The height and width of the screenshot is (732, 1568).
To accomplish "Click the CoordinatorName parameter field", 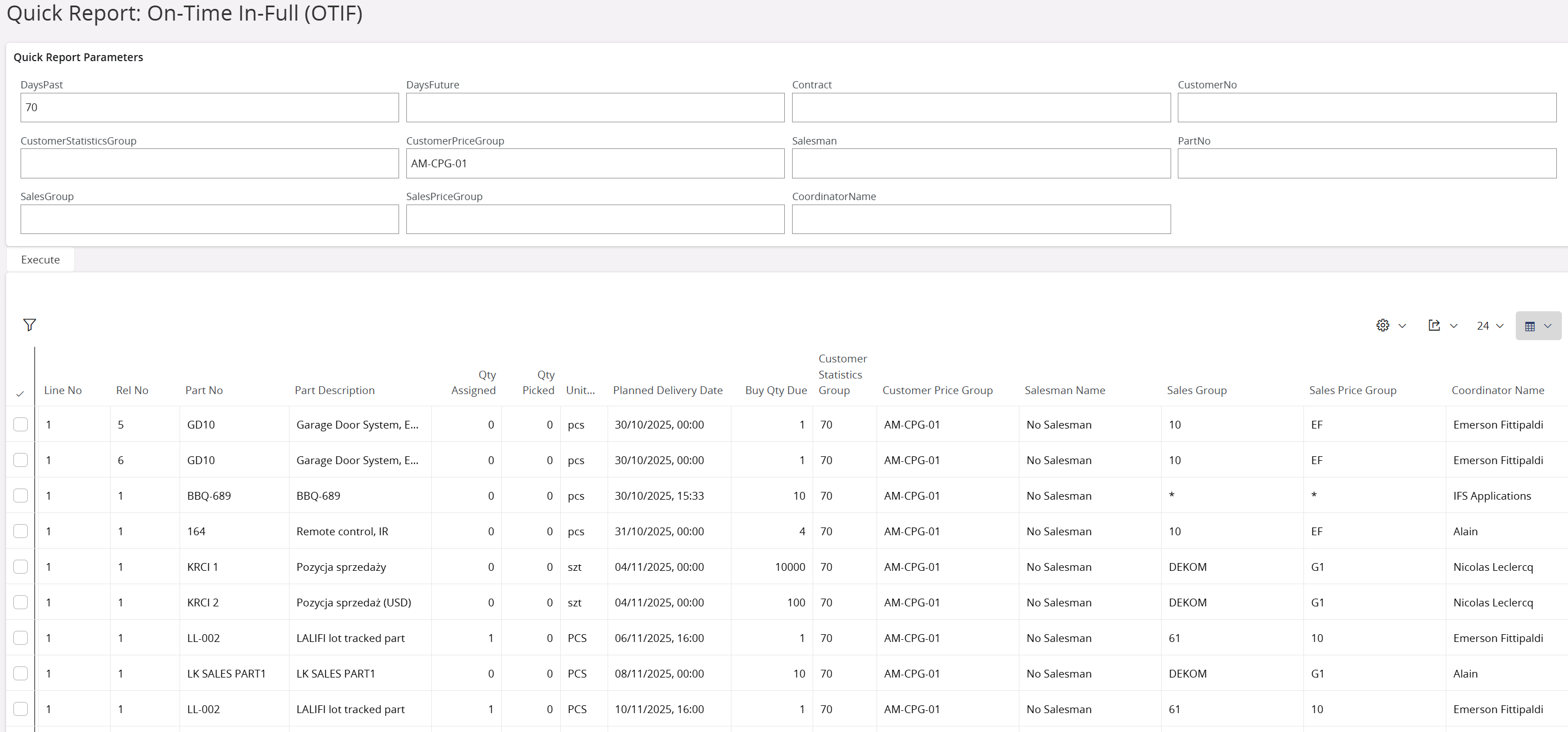I will tap(980, 219).
